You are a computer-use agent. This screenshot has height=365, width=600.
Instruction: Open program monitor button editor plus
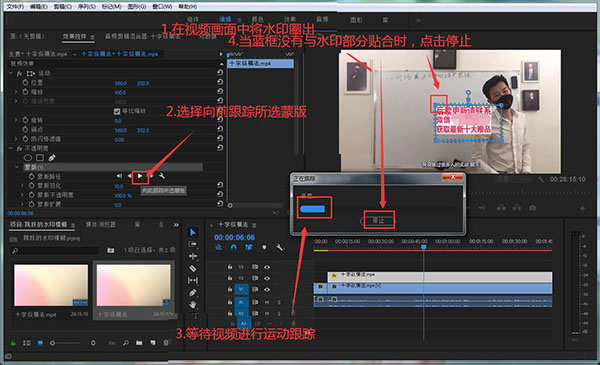coord(582,209)
